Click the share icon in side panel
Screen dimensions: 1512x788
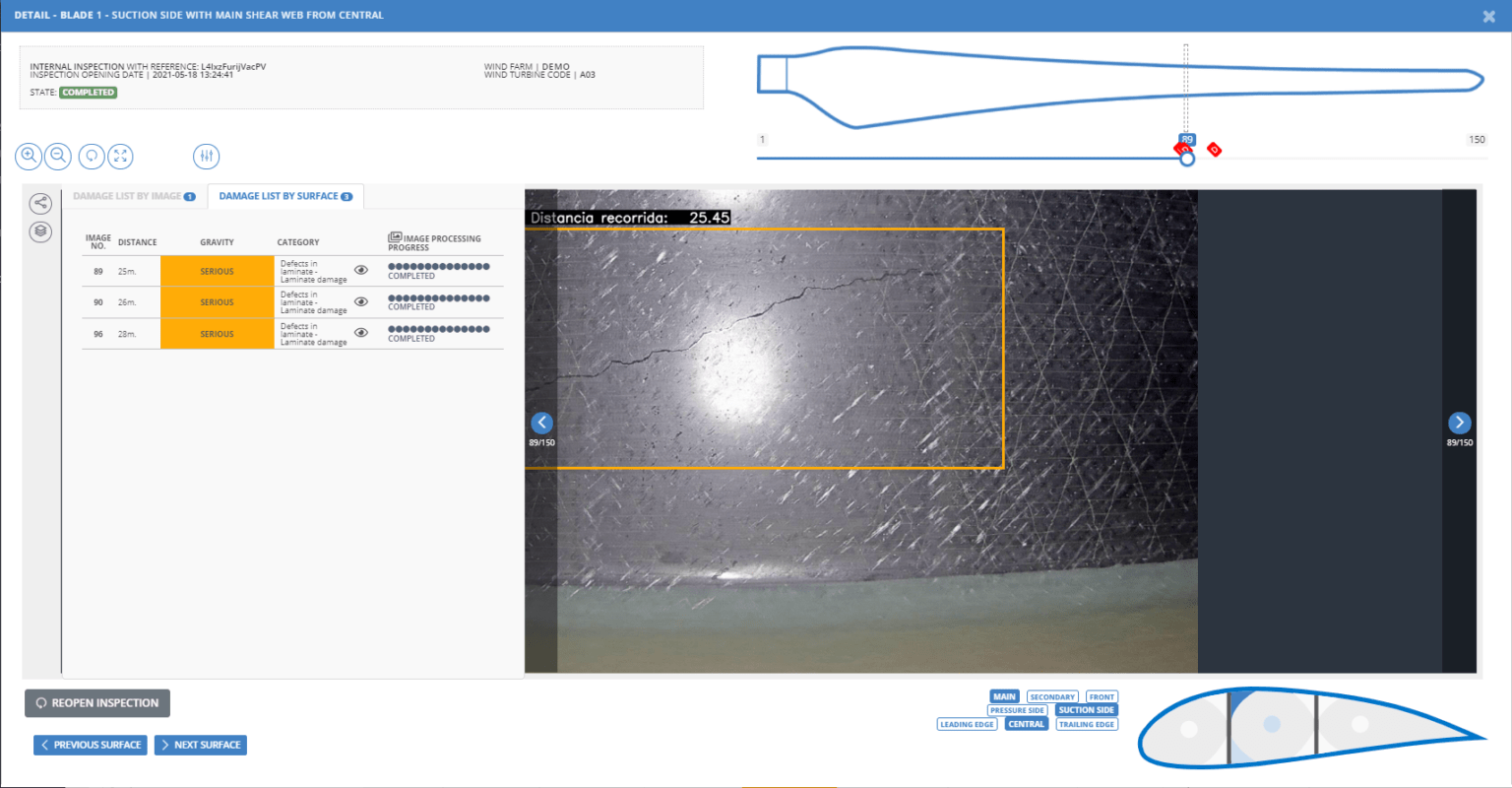[x=40, y=204]
